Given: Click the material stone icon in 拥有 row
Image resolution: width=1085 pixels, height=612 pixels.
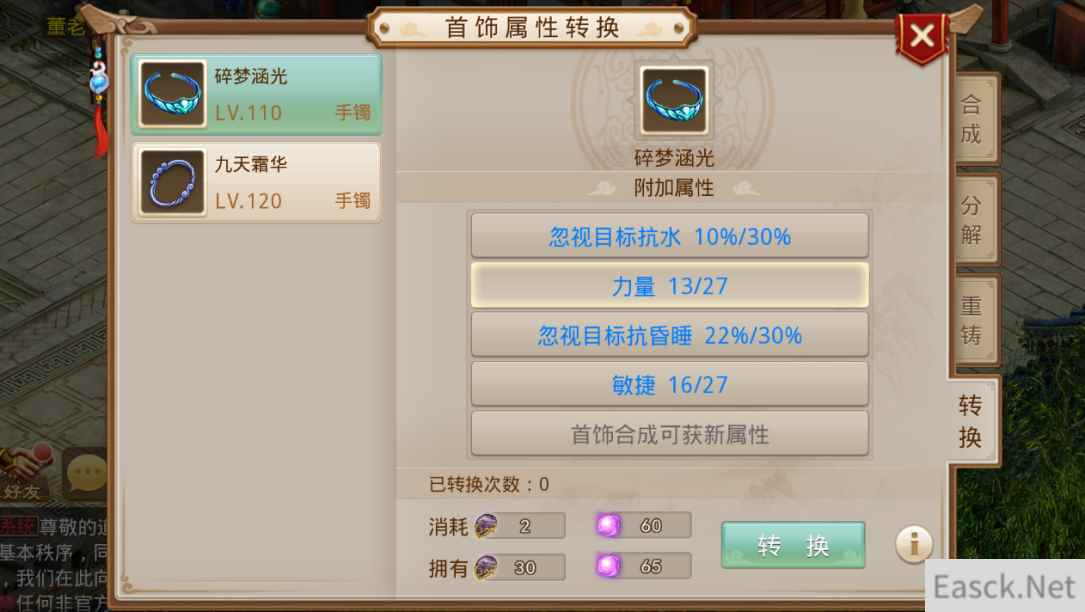Looking at the screenshot, I should (486, 568).
